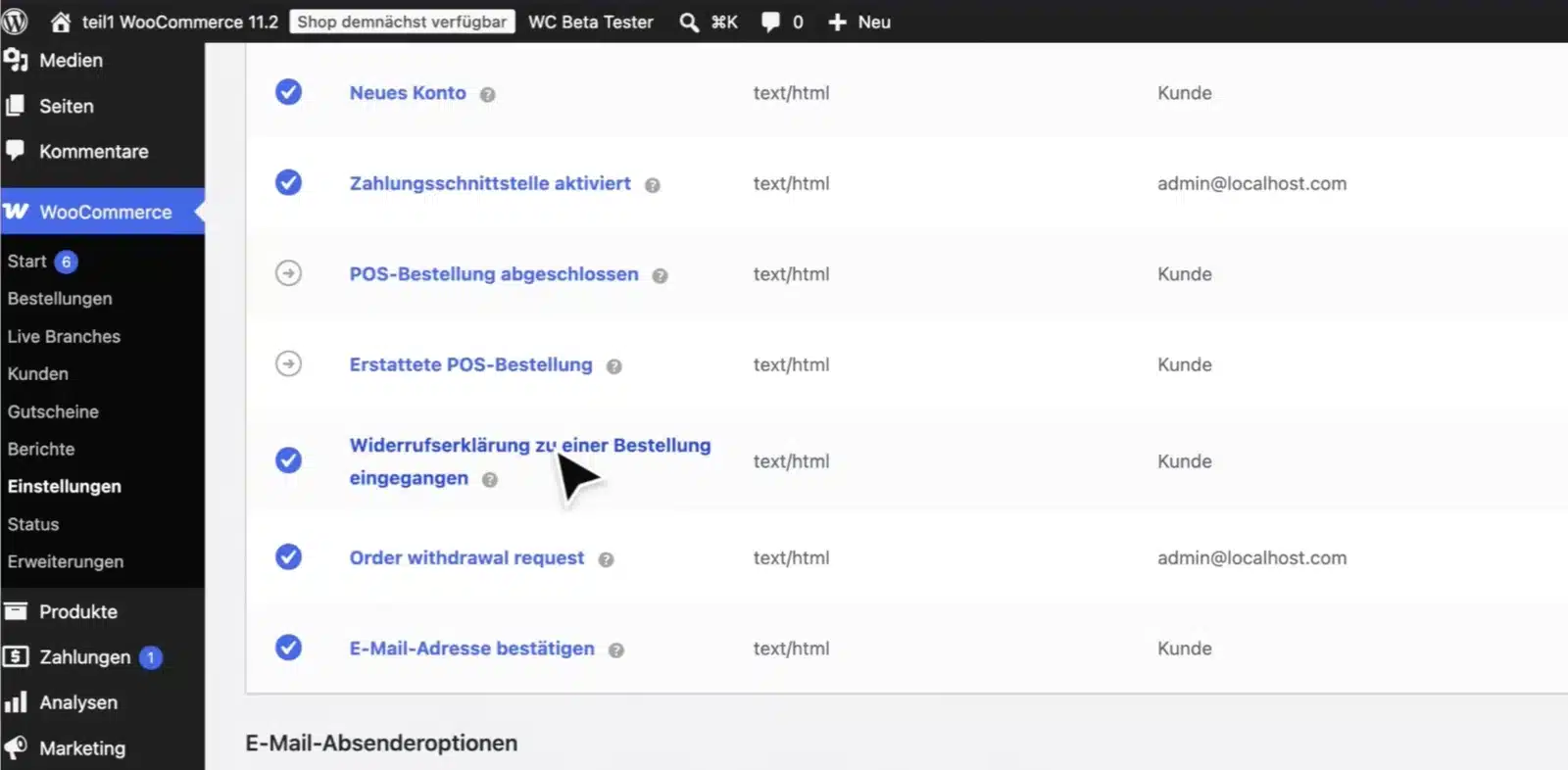1568x770 pixels.
Task: Click the Seiten pages icon
Action: [x=15, y=106]
